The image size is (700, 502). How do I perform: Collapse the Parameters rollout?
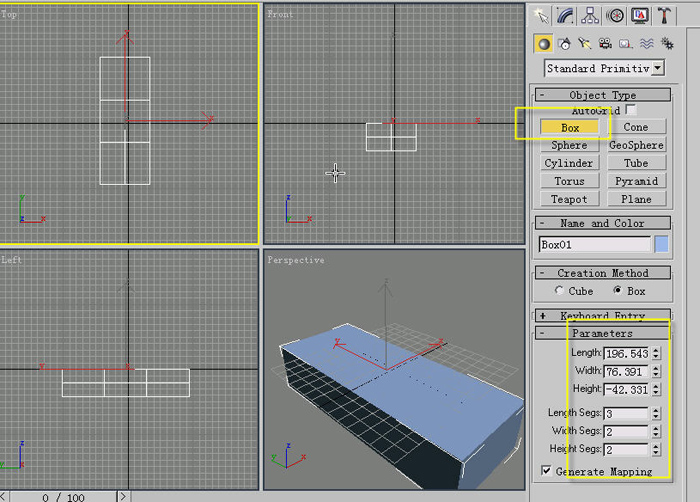603,333
